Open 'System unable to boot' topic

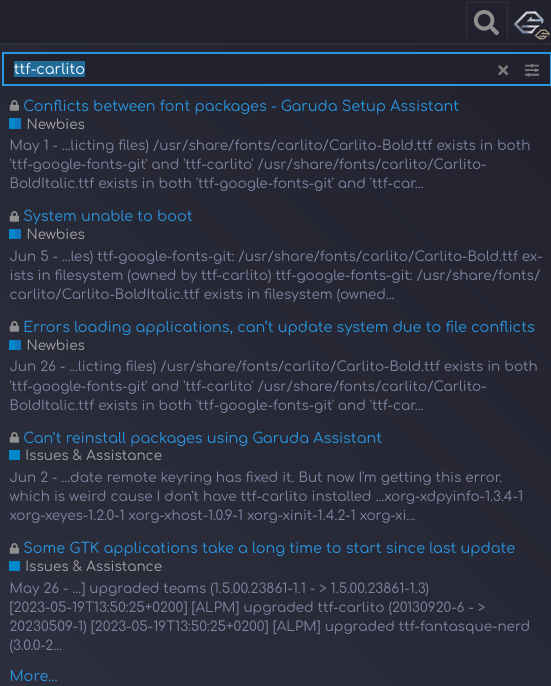tap(108, 216)
